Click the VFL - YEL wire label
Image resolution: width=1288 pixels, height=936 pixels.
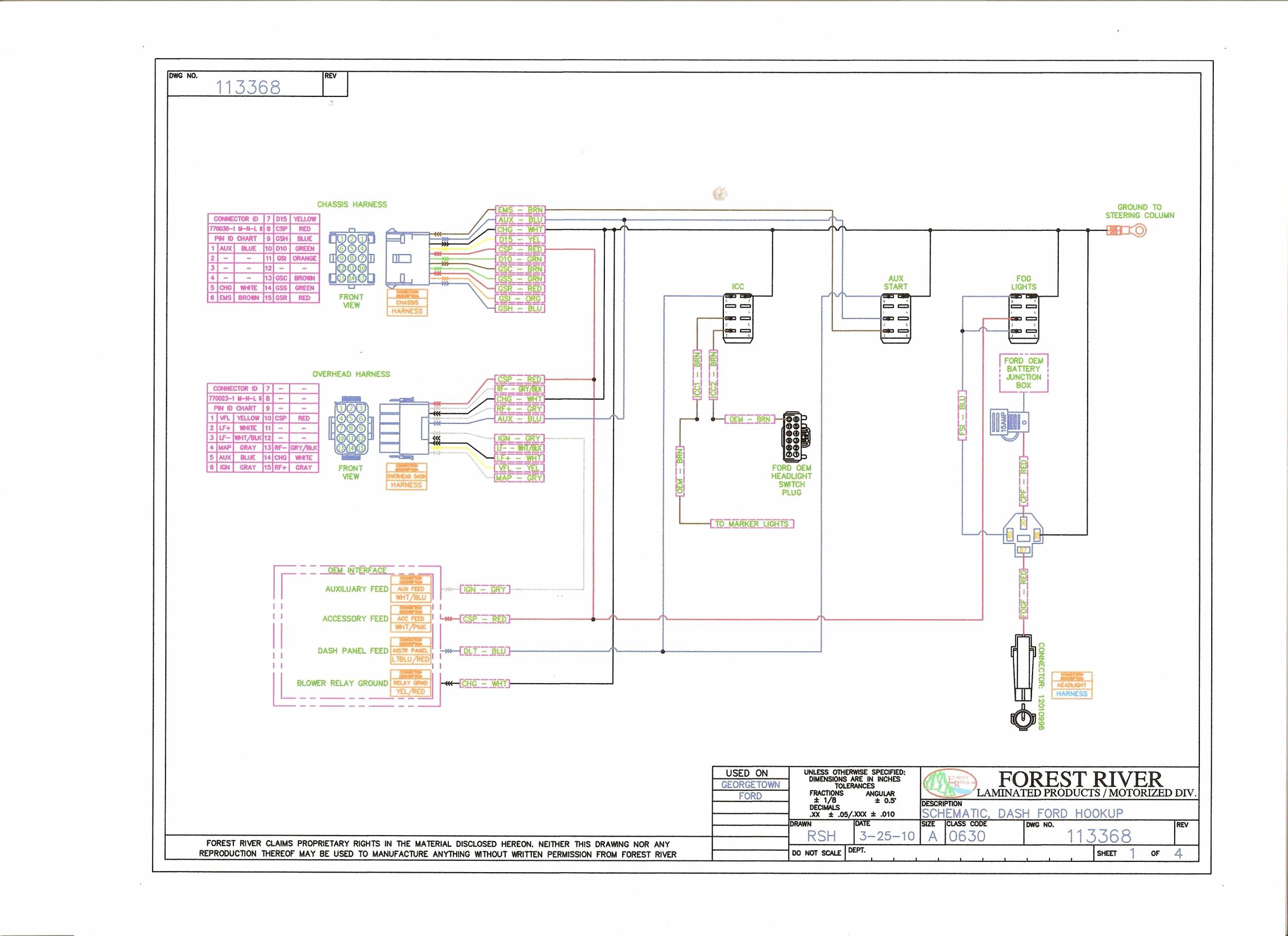click(x=520, y=469)
